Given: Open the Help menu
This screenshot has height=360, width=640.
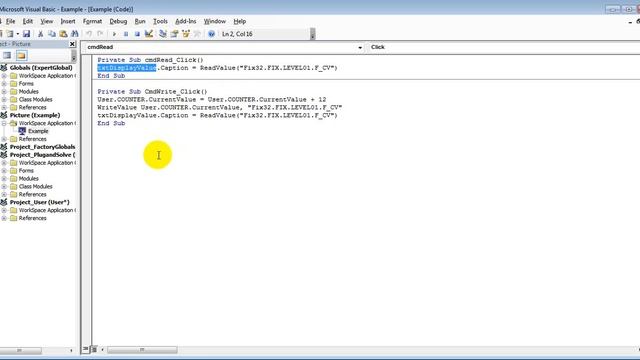Looking at the screenshot, I should (x=240, y=21).
